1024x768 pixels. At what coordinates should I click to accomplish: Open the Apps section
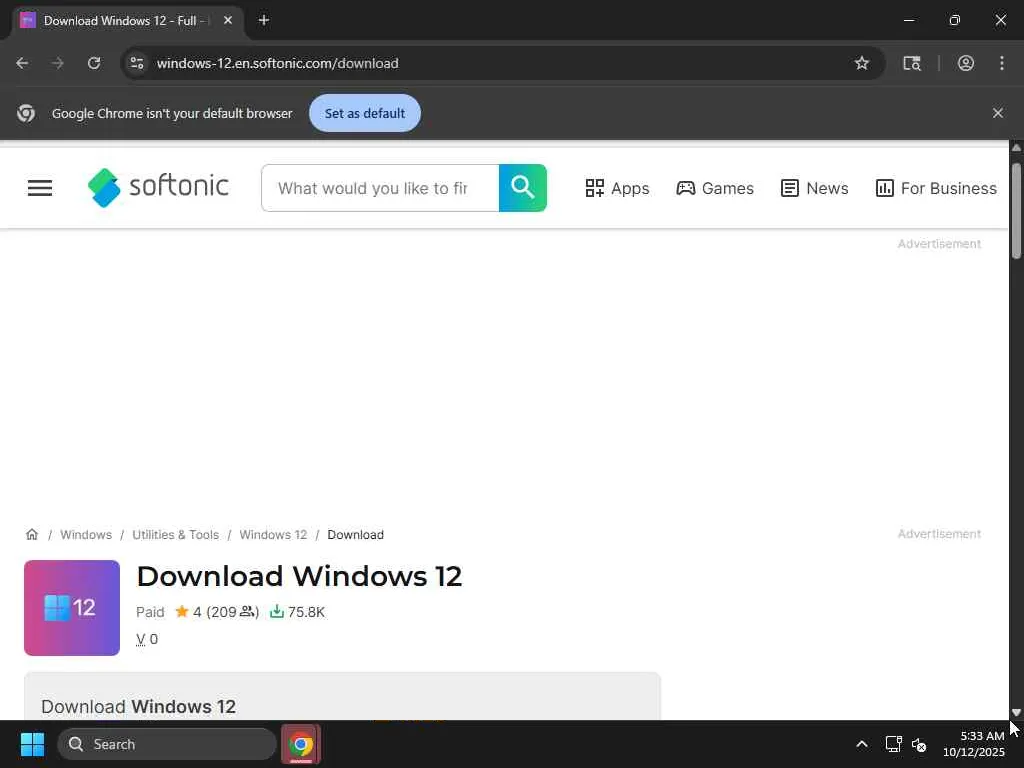[x=617, y=188]
